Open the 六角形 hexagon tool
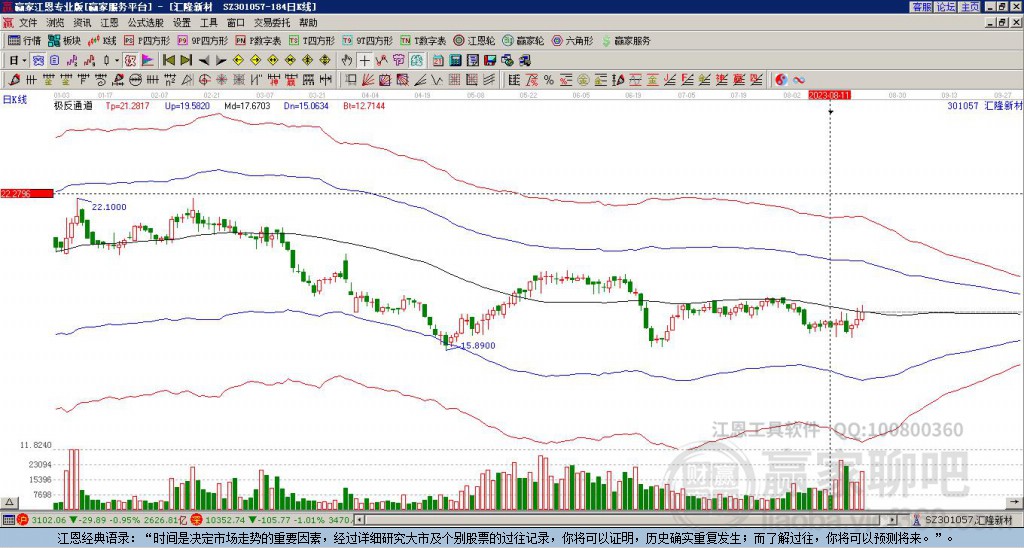The width and height of the screenshot is (1024, 548). click(573, 40)
